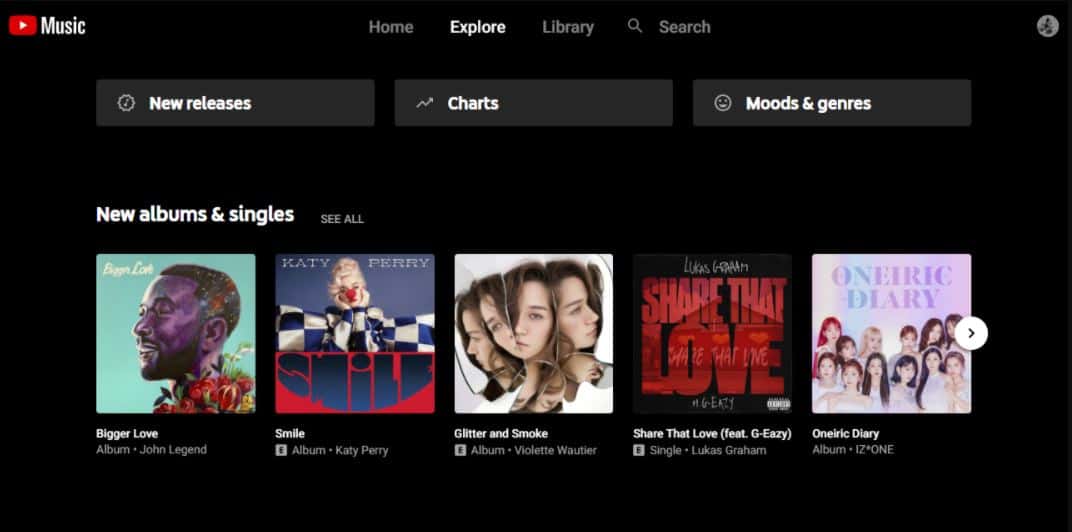The image size is (1072, 532).
Task: Open the Glitter and Smoke album cover
Action: [534, 334]
